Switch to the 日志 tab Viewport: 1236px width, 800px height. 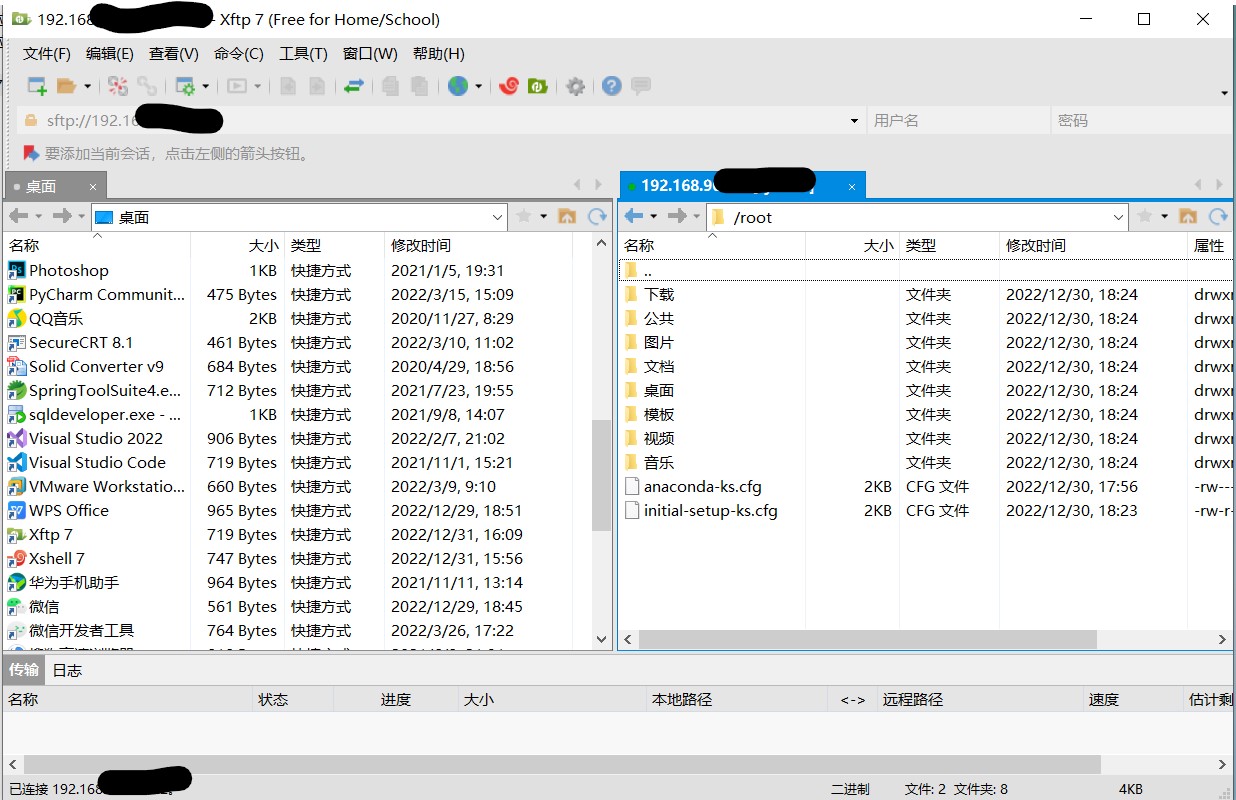click(x=67, y=670)
